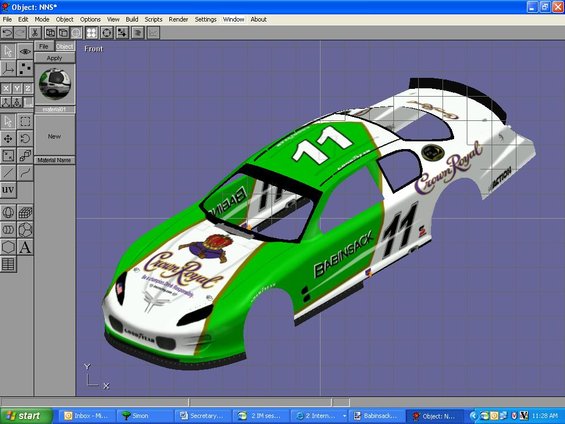Add a polyhedron primitive

pos(25,230)
